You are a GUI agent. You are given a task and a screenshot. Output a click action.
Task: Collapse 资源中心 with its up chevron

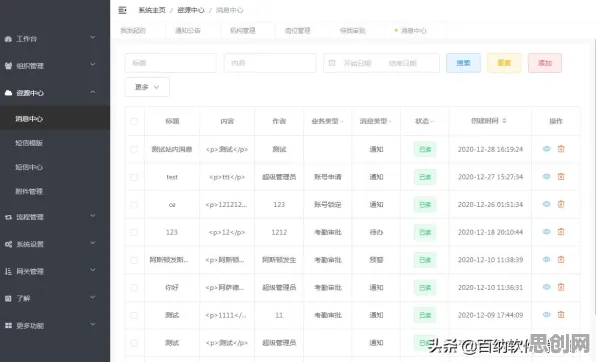click(x=92, y=92)
